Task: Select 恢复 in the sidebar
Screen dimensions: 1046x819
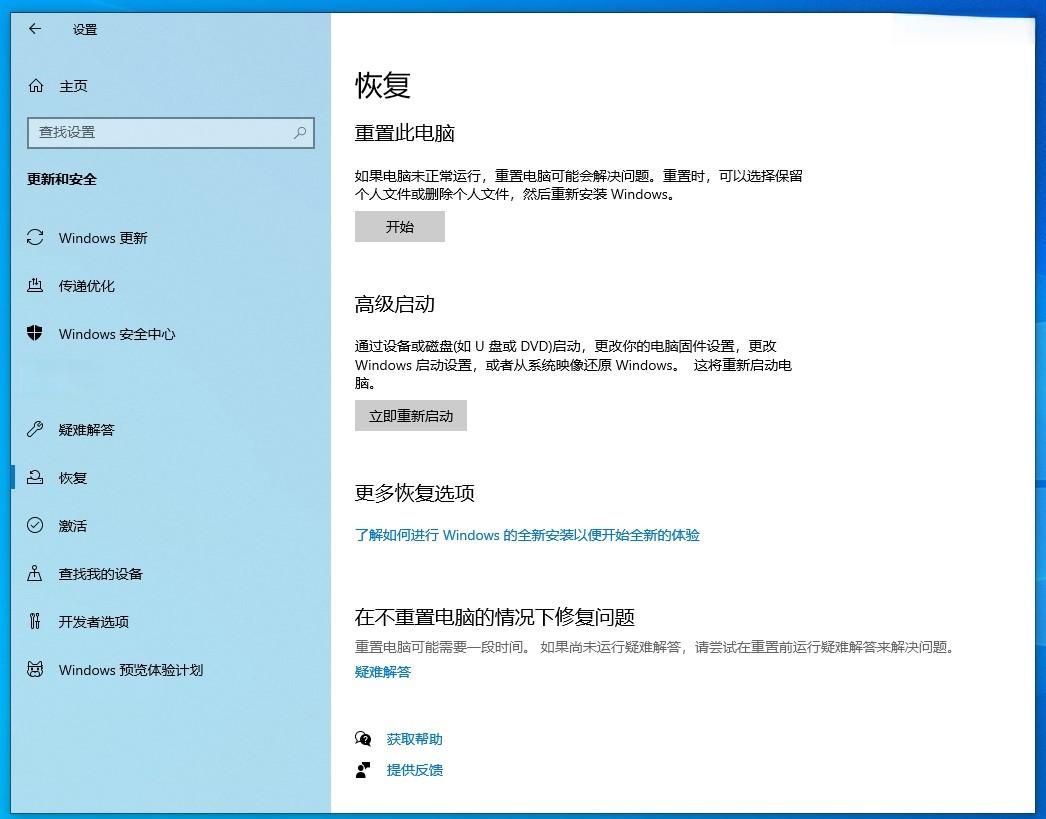Action: pyautogui.click(x=73, y=478)
